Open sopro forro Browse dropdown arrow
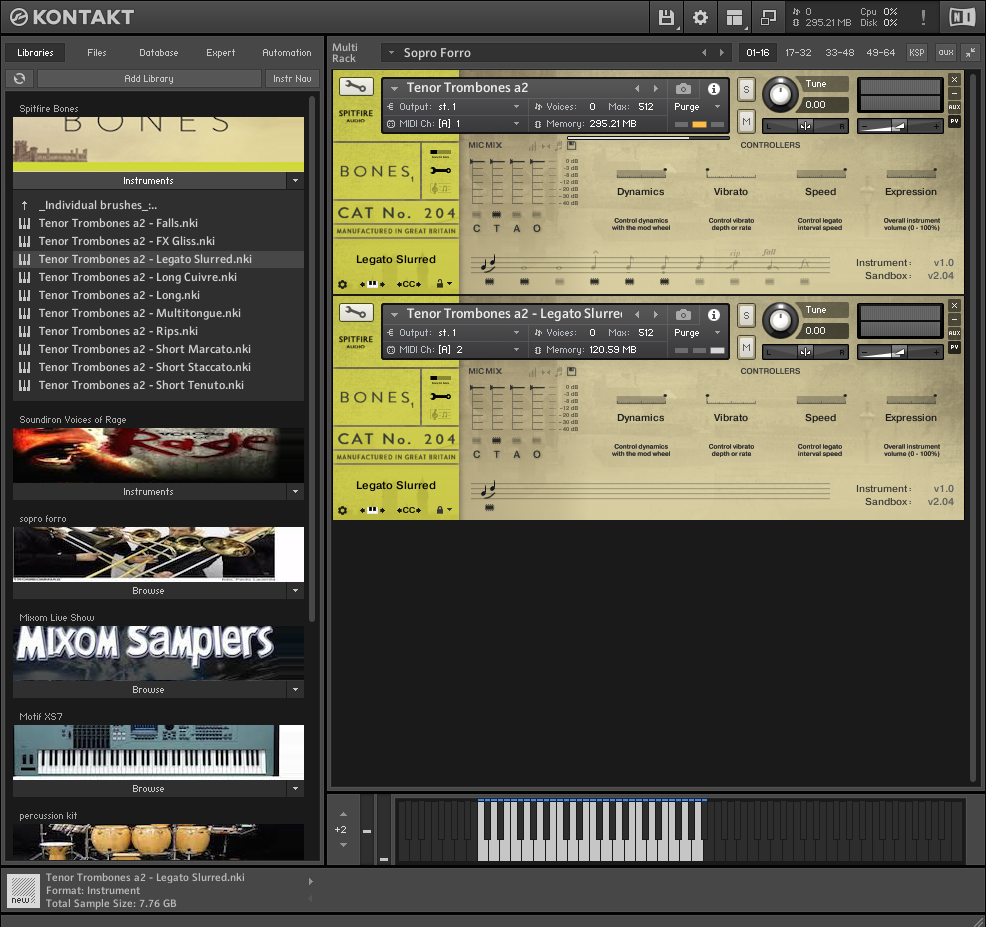 pyautogui.click(x=296, y=591)
